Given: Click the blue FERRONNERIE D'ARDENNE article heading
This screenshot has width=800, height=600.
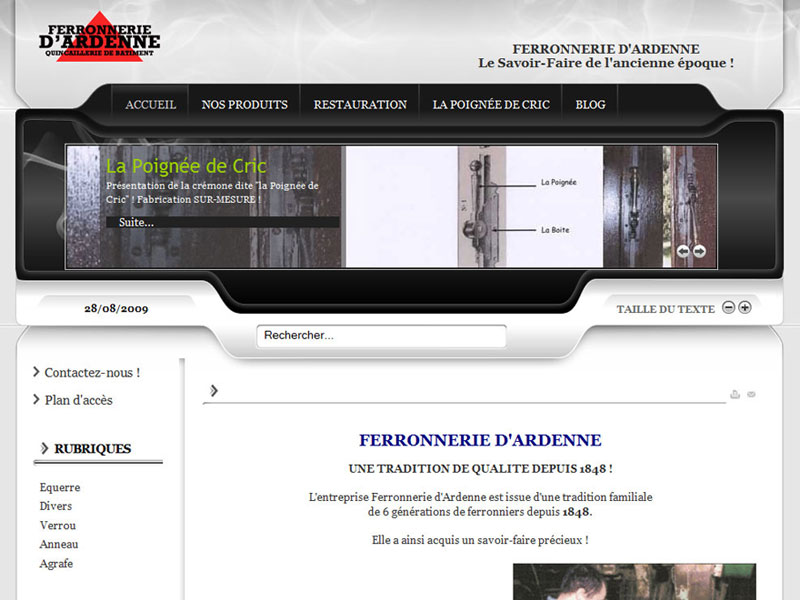Looking at the screenshot, I should coord(480,440).
